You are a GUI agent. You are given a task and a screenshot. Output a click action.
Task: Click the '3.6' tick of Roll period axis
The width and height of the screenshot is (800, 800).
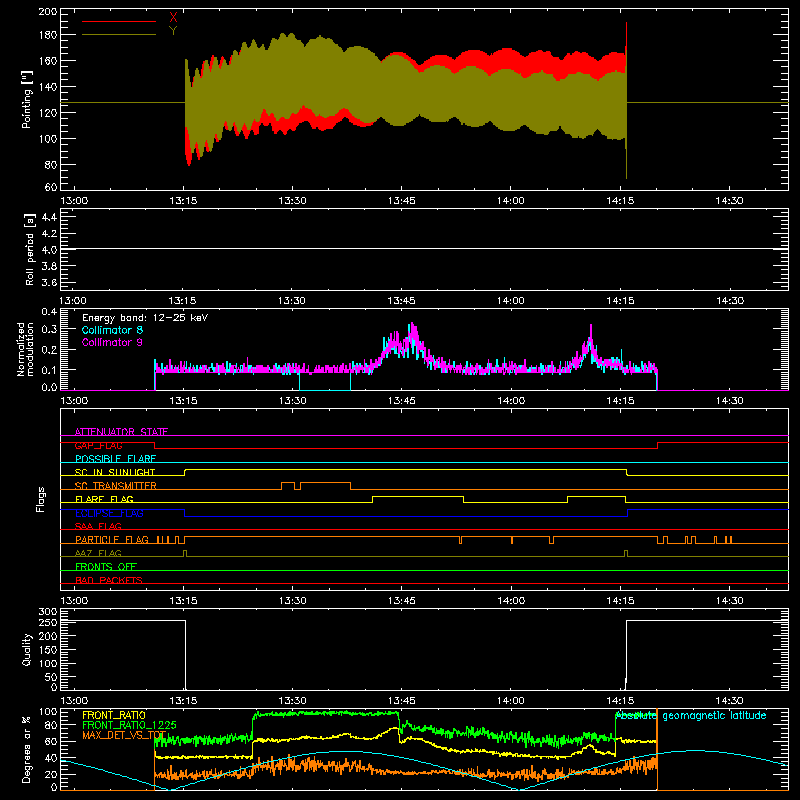click(x=49, y=282)
